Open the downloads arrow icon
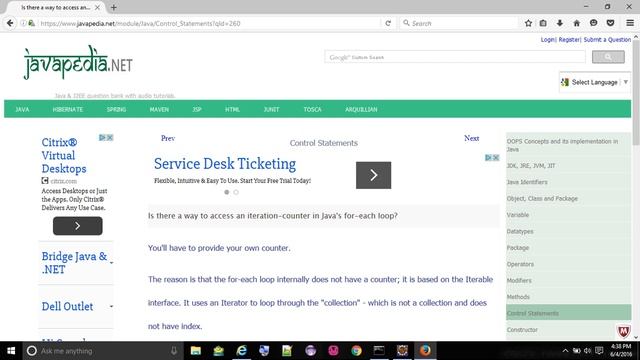This screenshot has height=360, width=640. tap(560, 23)
